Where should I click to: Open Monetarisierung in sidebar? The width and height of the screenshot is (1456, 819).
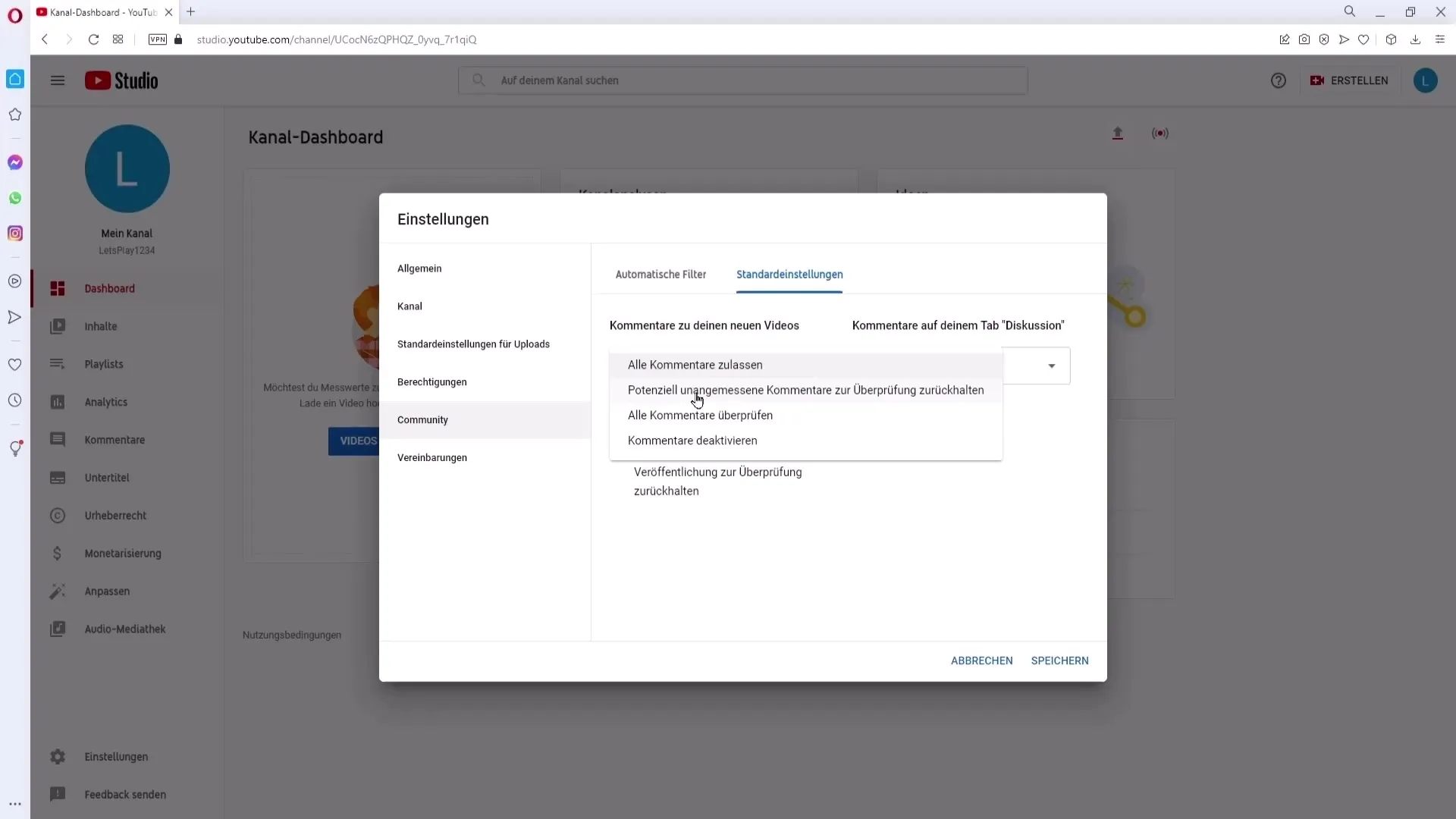click(122, 553)
